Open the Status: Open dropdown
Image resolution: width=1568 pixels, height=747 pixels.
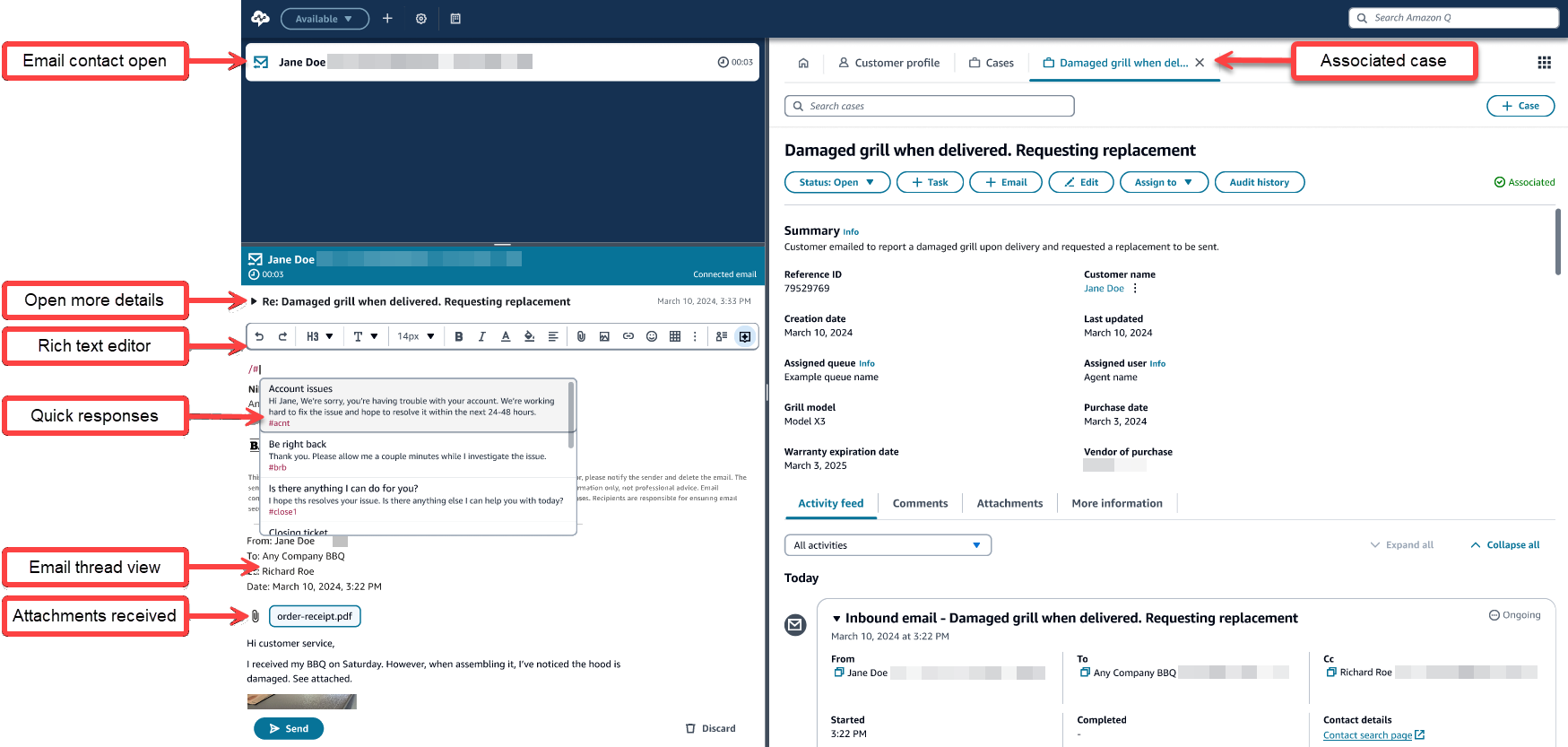pyautogui.click(x=836, y=182)
